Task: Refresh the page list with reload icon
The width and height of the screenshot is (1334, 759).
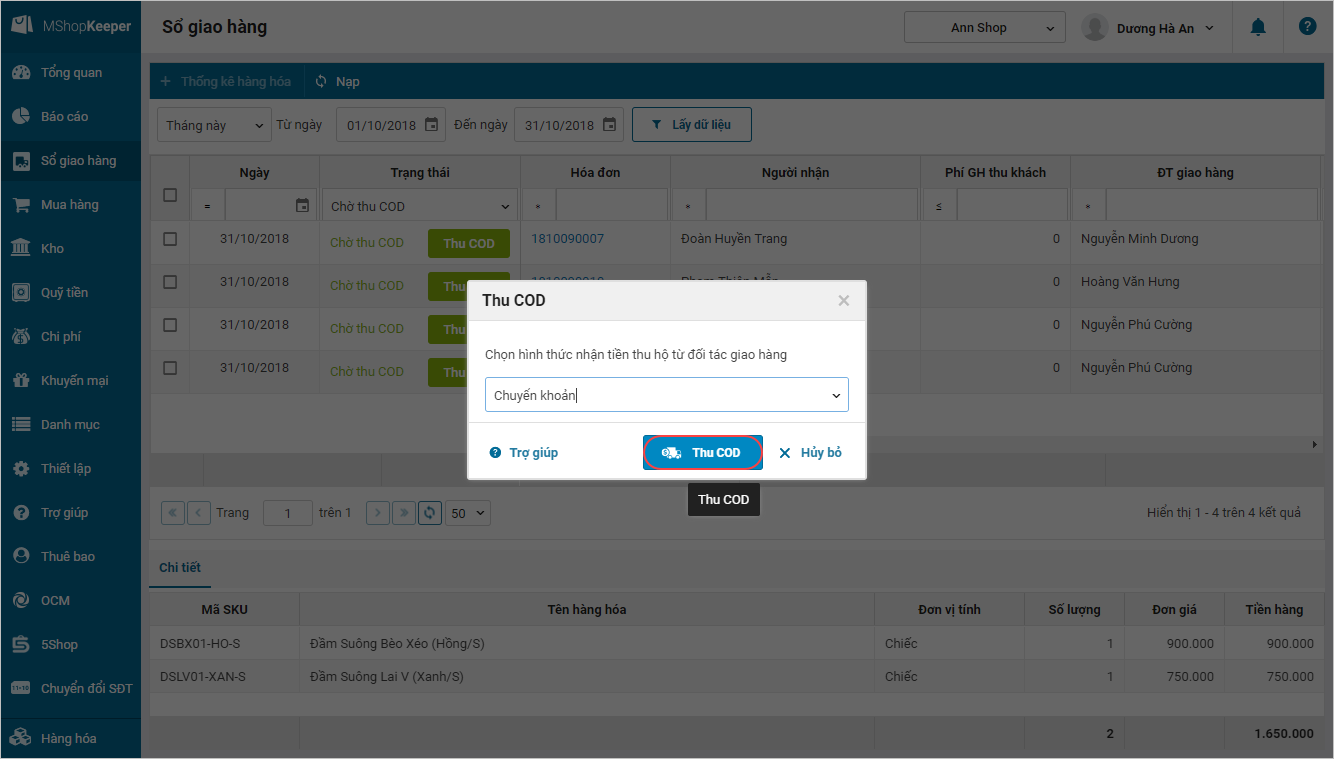Action: (x=430, y=513)
